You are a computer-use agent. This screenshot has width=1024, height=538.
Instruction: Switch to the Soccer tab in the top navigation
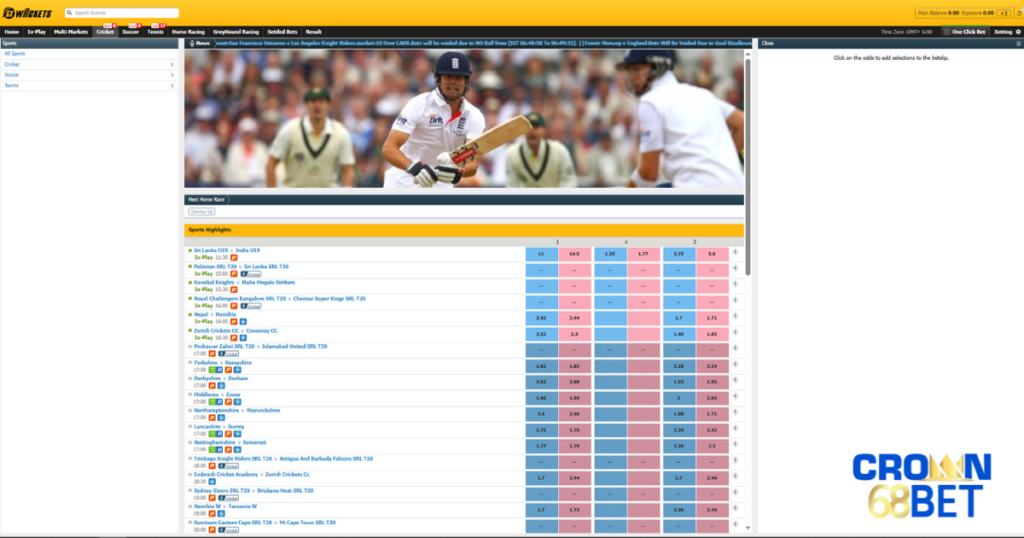click(130, 31)
